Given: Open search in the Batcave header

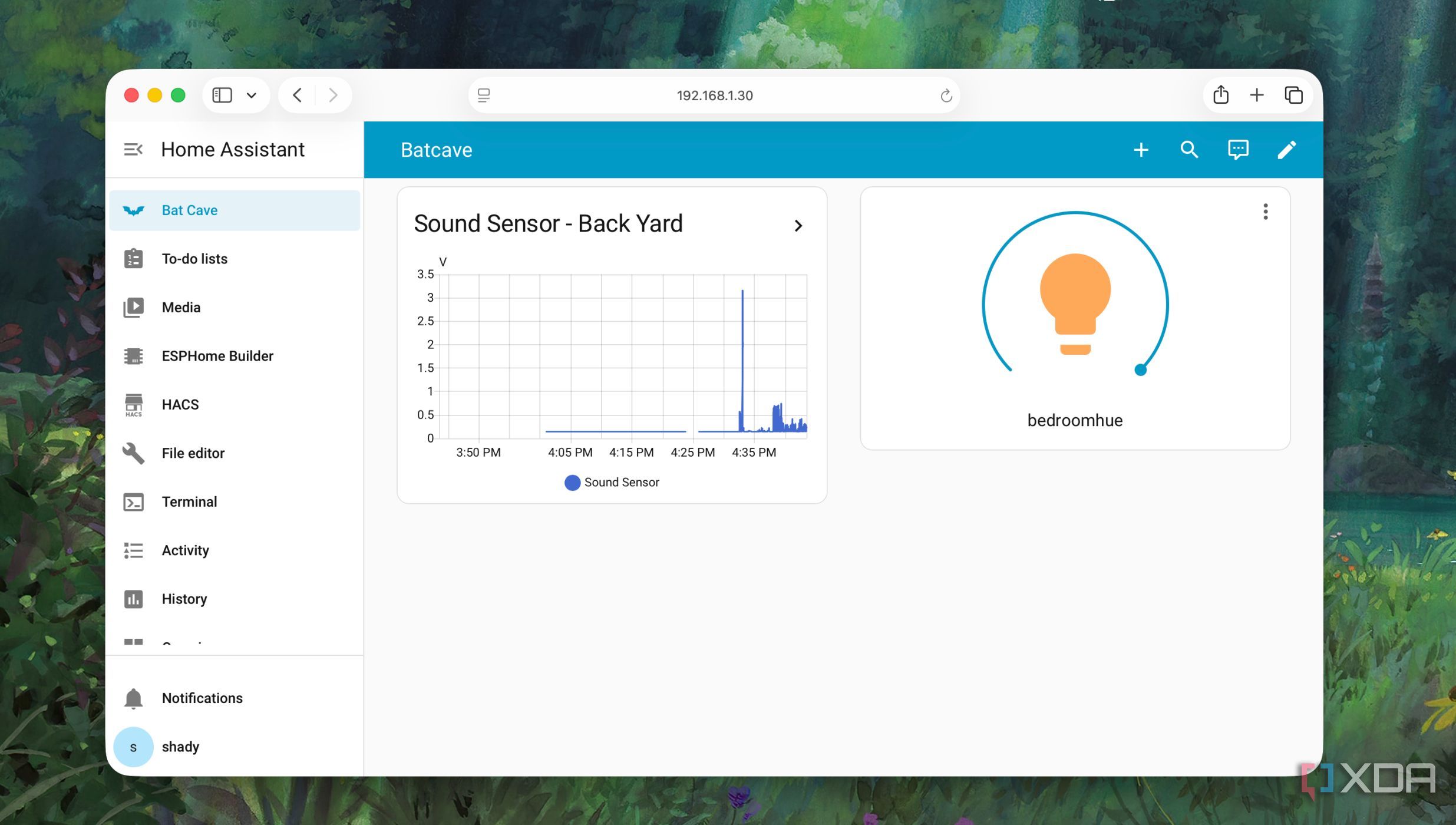Looking at the screenshot, I should click(x=1189, y=150).
